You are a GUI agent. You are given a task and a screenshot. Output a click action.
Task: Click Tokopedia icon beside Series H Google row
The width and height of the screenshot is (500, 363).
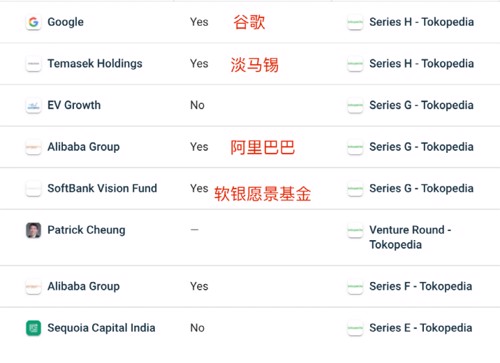(355, 22)
